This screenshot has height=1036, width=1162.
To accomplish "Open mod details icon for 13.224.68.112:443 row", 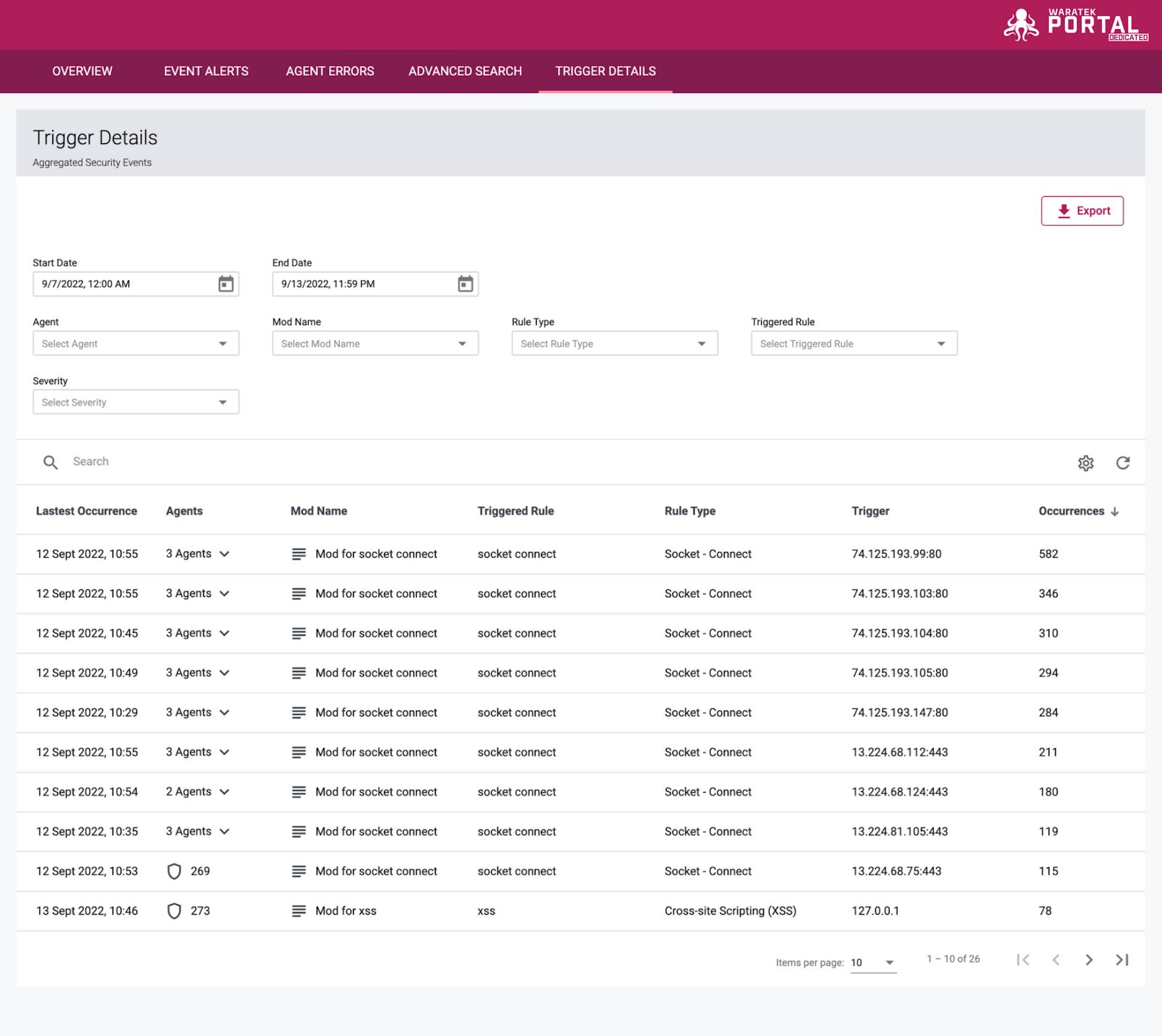I will click(298, 753).
